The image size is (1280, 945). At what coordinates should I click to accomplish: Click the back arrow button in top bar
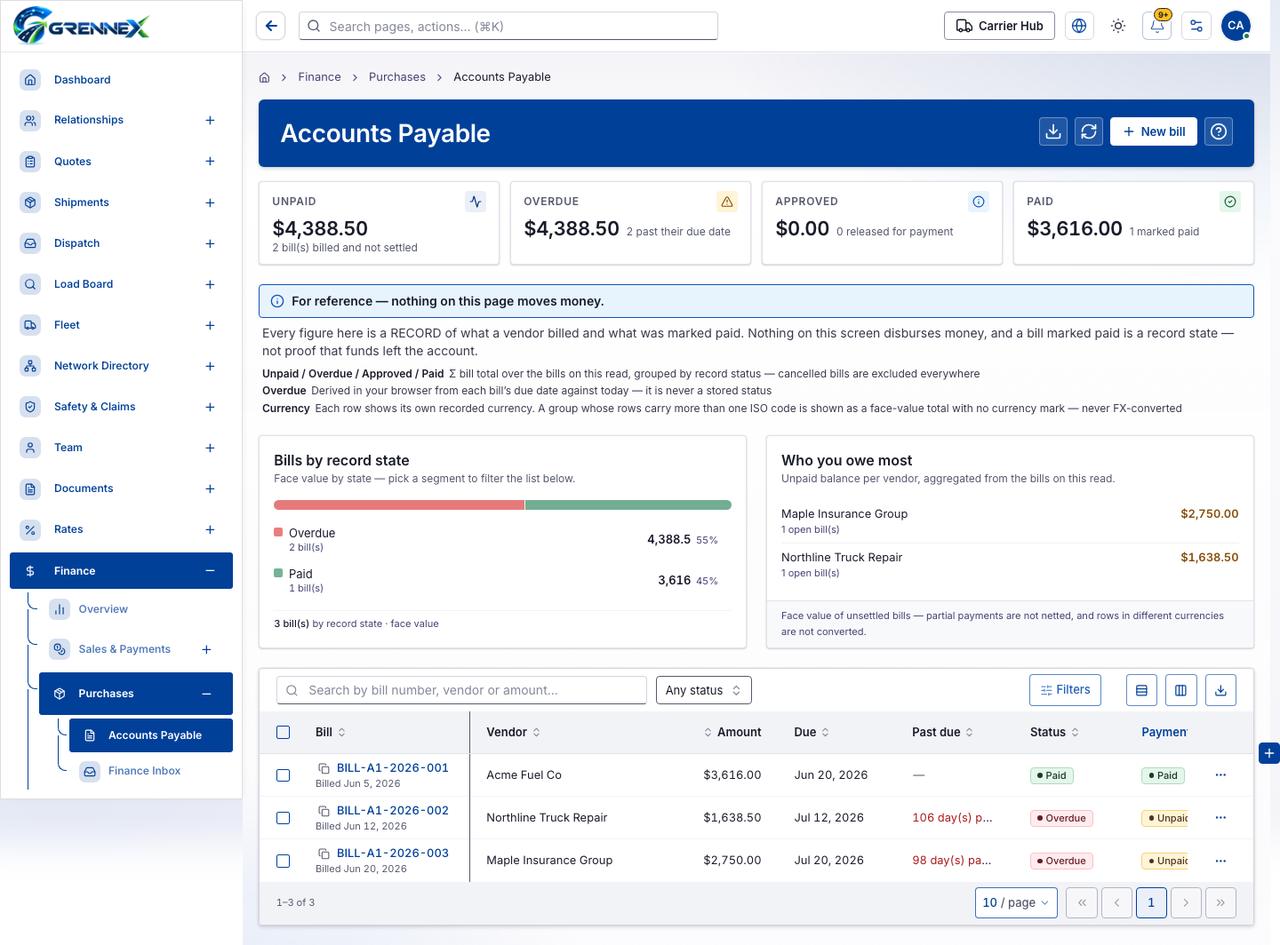pos(271,26)
